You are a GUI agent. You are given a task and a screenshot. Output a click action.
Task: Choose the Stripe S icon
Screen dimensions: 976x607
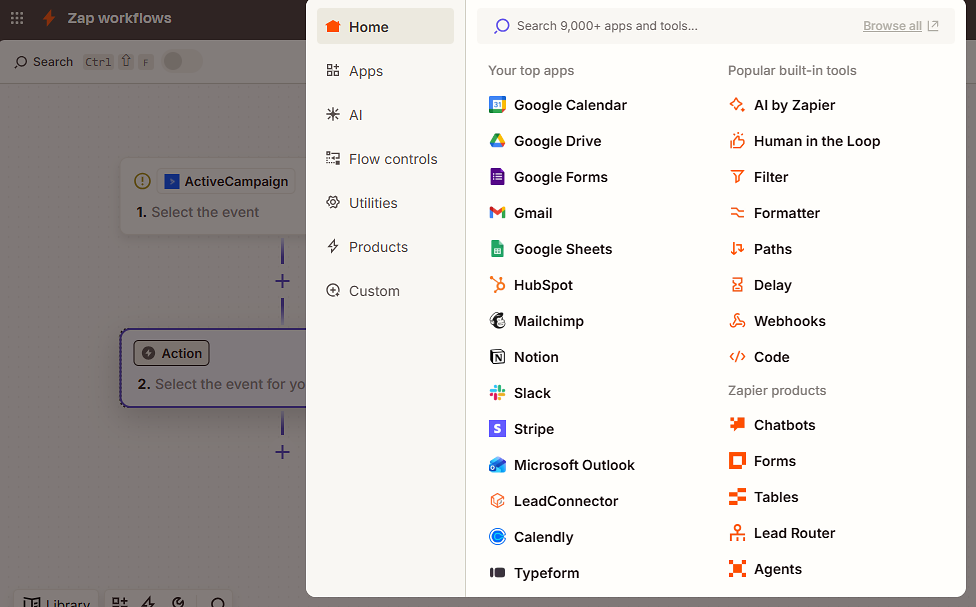pyautogui.click(x=497, y=429)
